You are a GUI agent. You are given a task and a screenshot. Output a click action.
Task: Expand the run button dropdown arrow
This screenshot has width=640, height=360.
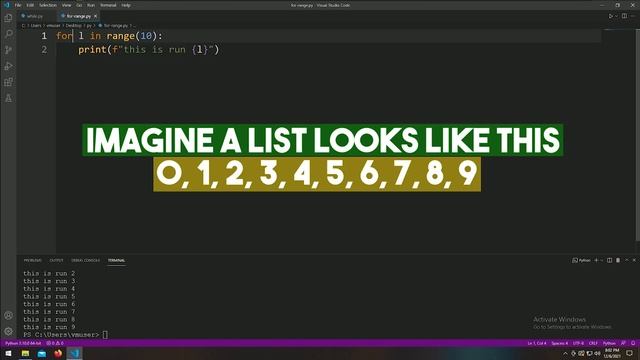pos(616,16)
